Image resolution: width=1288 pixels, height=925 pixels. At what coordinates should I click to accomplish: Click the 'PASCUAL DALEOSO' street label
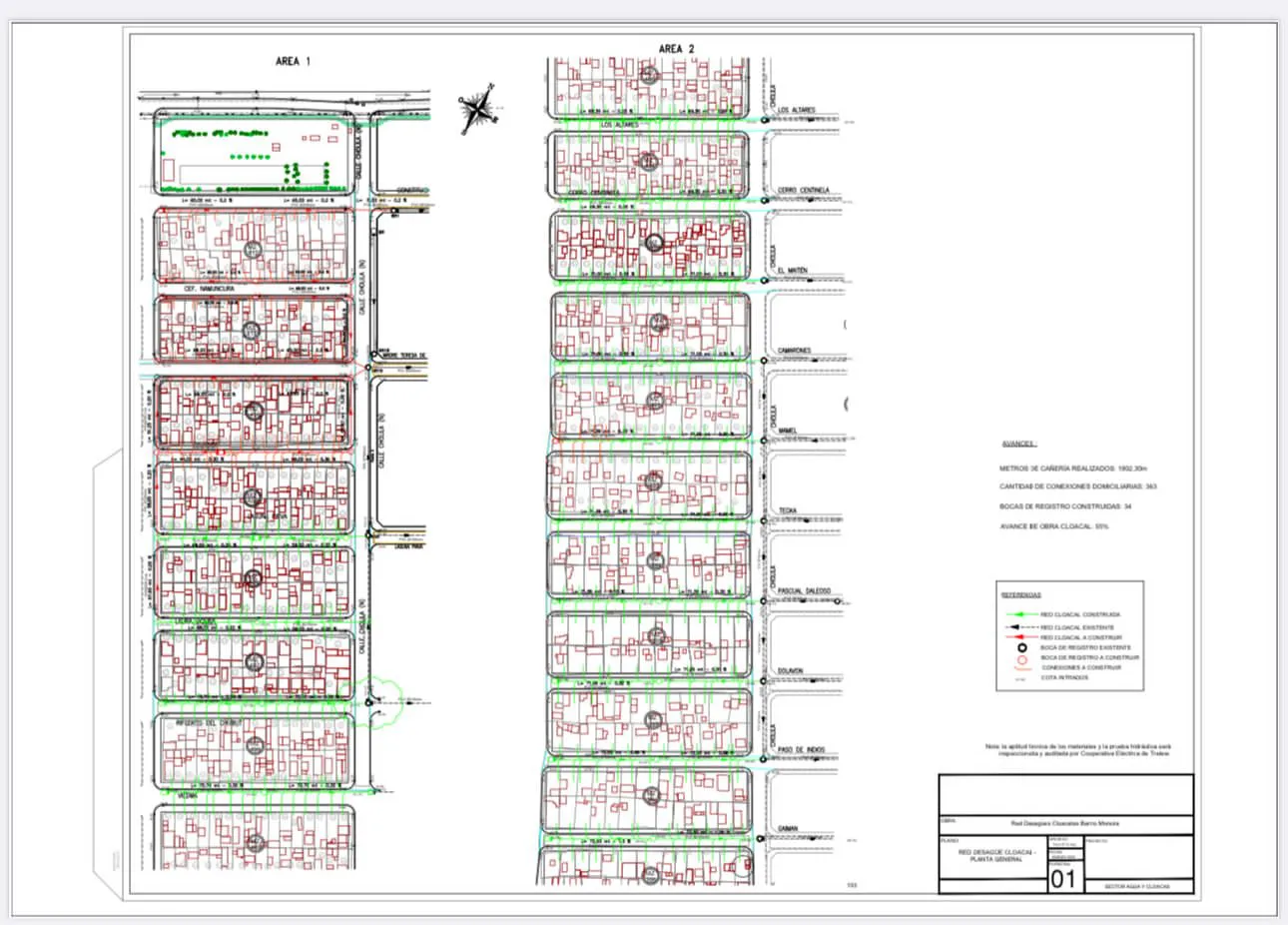point(805,591)
